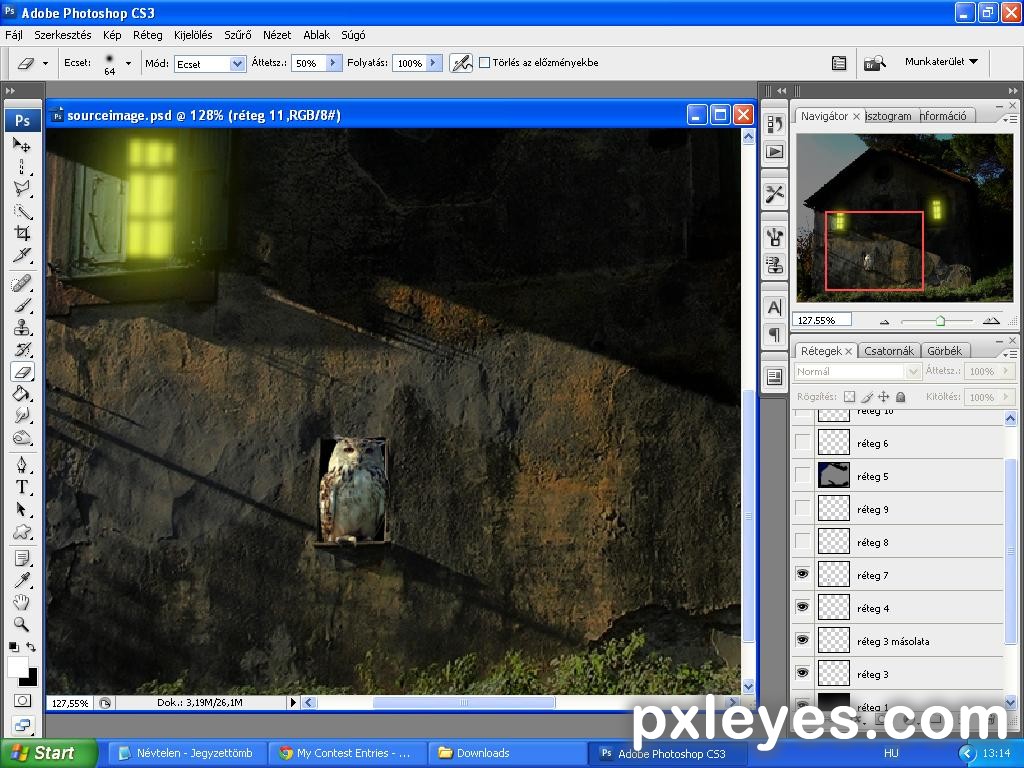1024x768 pixels.
Task: Select the Move tool
Action: 22,145
